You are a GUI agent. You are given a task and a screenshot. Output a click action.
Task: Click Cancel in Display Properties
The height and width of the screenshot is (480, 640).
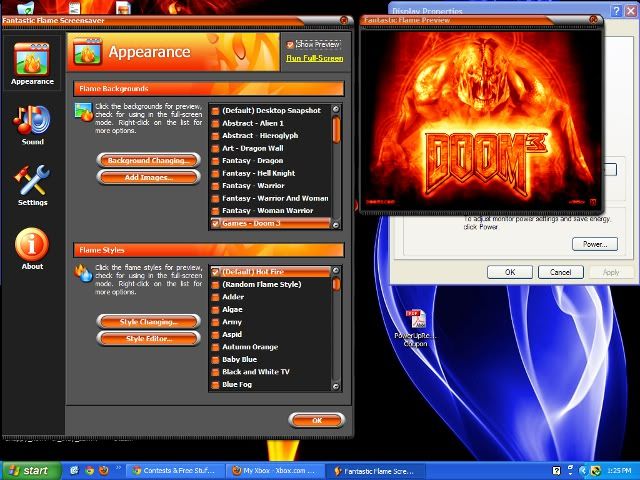point(560,272)
